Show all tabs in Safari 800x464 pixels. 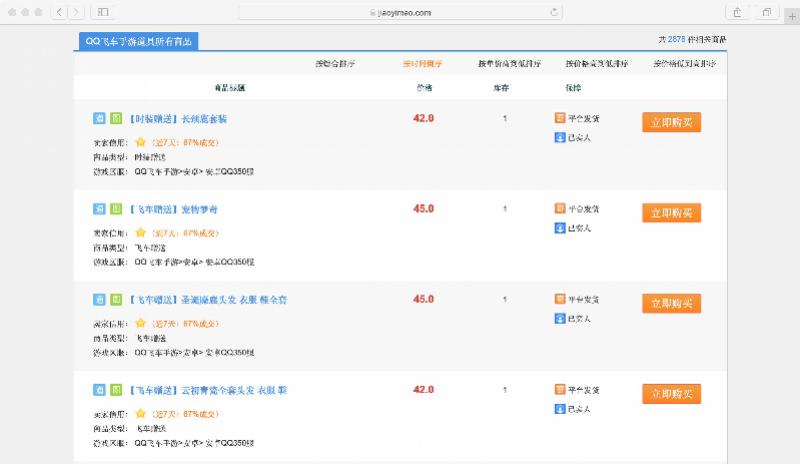coord(766,12)
